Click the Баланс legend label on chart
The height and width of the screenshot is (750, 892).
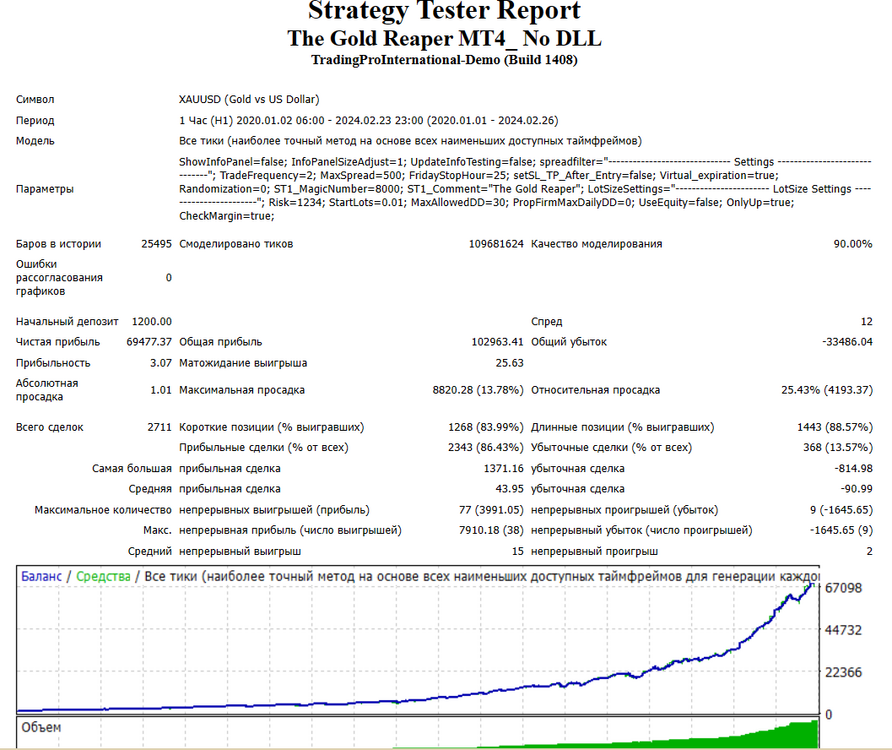(41, 576)
